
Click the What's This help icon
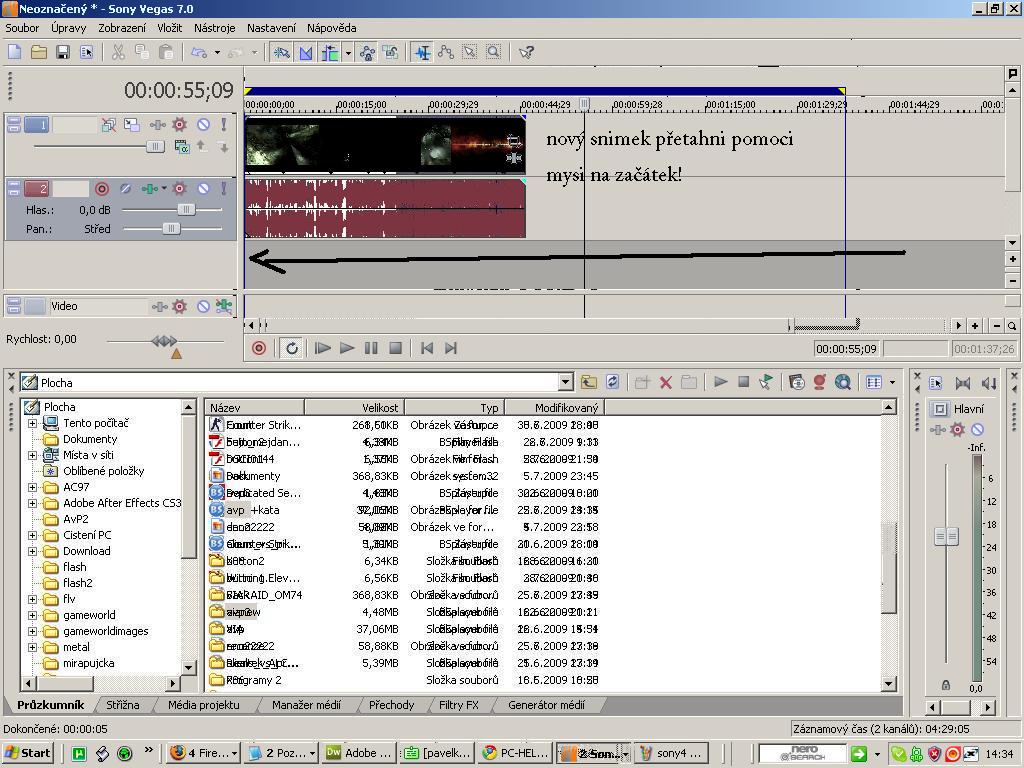click(526, 52)
